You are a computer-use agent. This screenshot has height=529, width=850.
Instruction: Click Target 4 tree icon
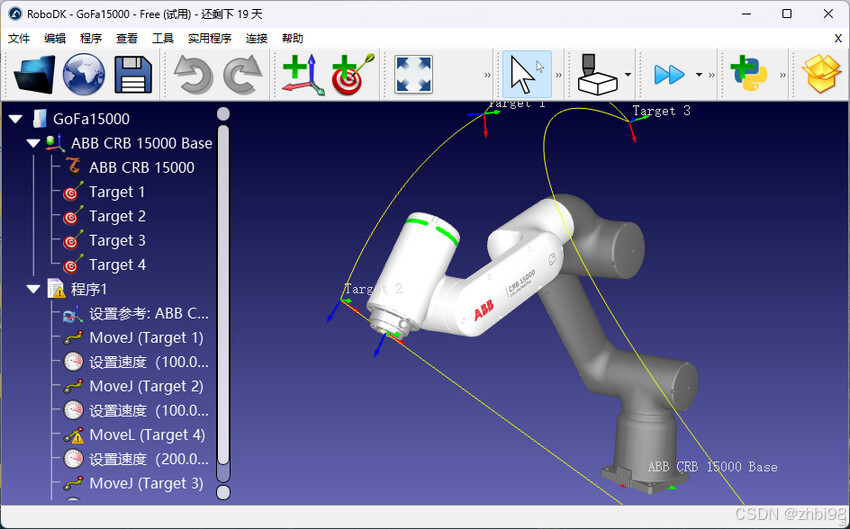[x=73, y=264]
